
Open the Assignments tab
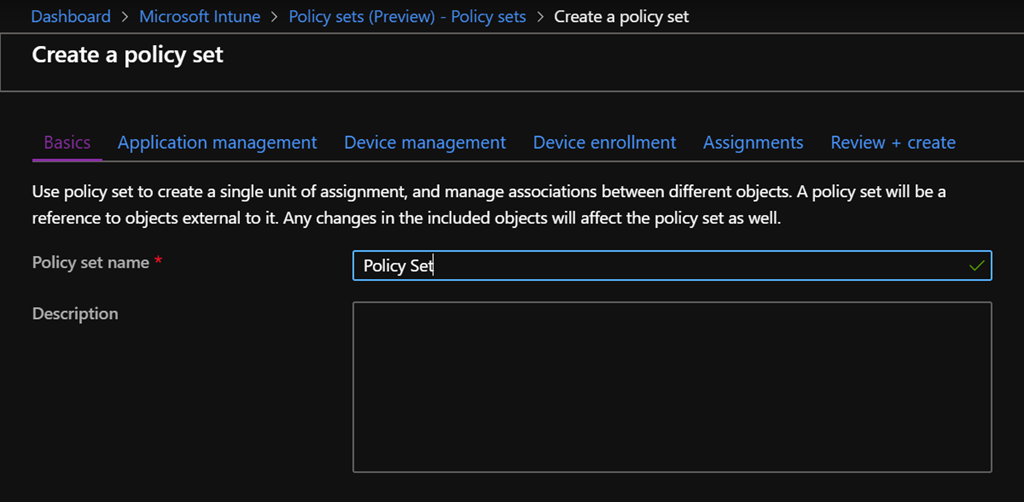753,142
